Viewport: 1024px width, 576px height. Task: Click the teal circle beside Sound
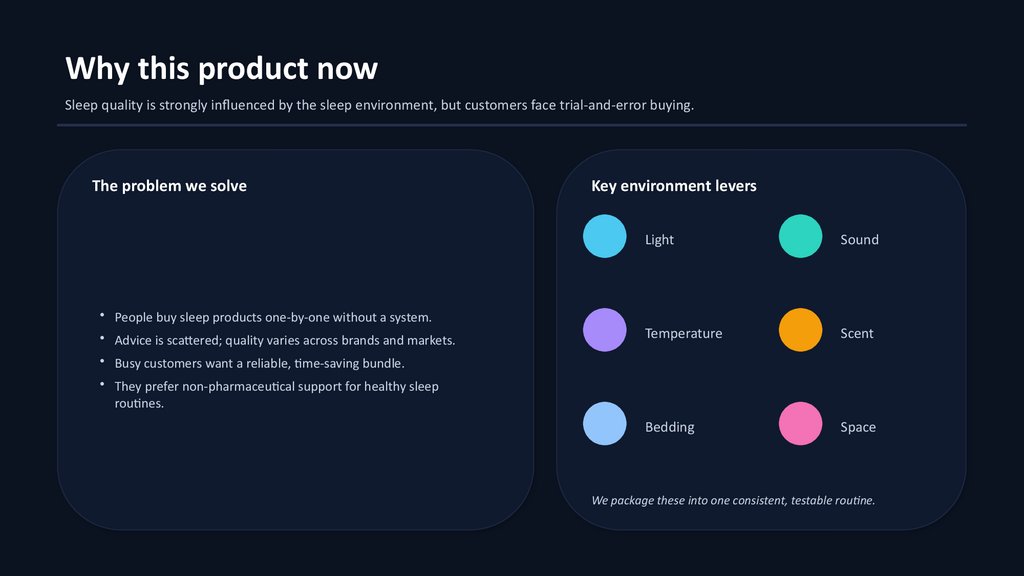click(800, 236)
